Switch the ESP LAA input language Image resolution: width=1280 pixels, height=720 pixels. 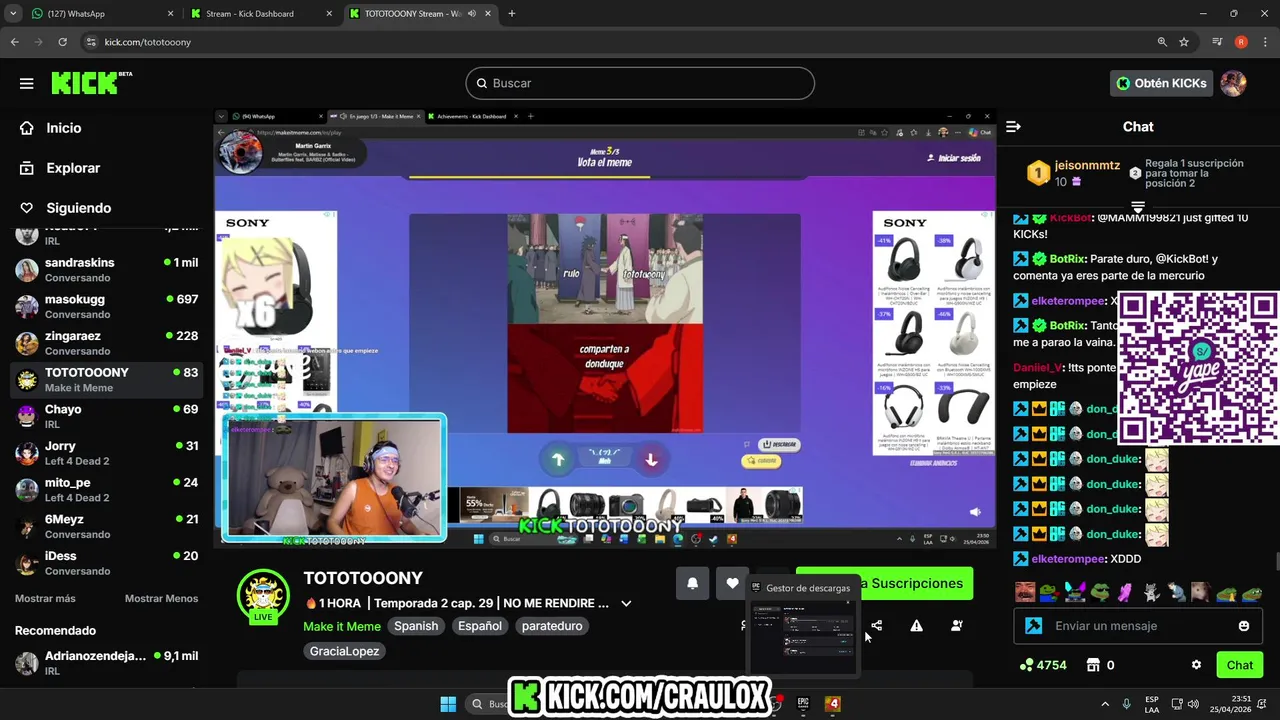point(1152,704)
